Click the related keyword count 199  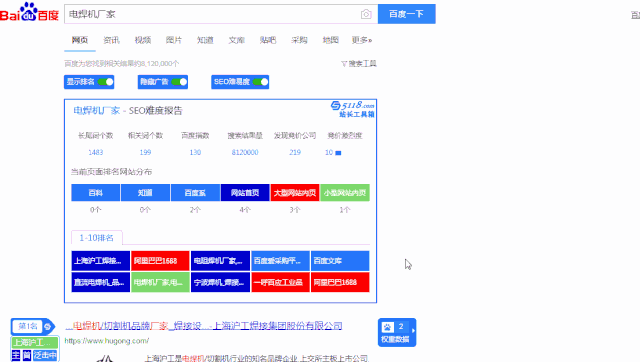[x=145, y=152]
